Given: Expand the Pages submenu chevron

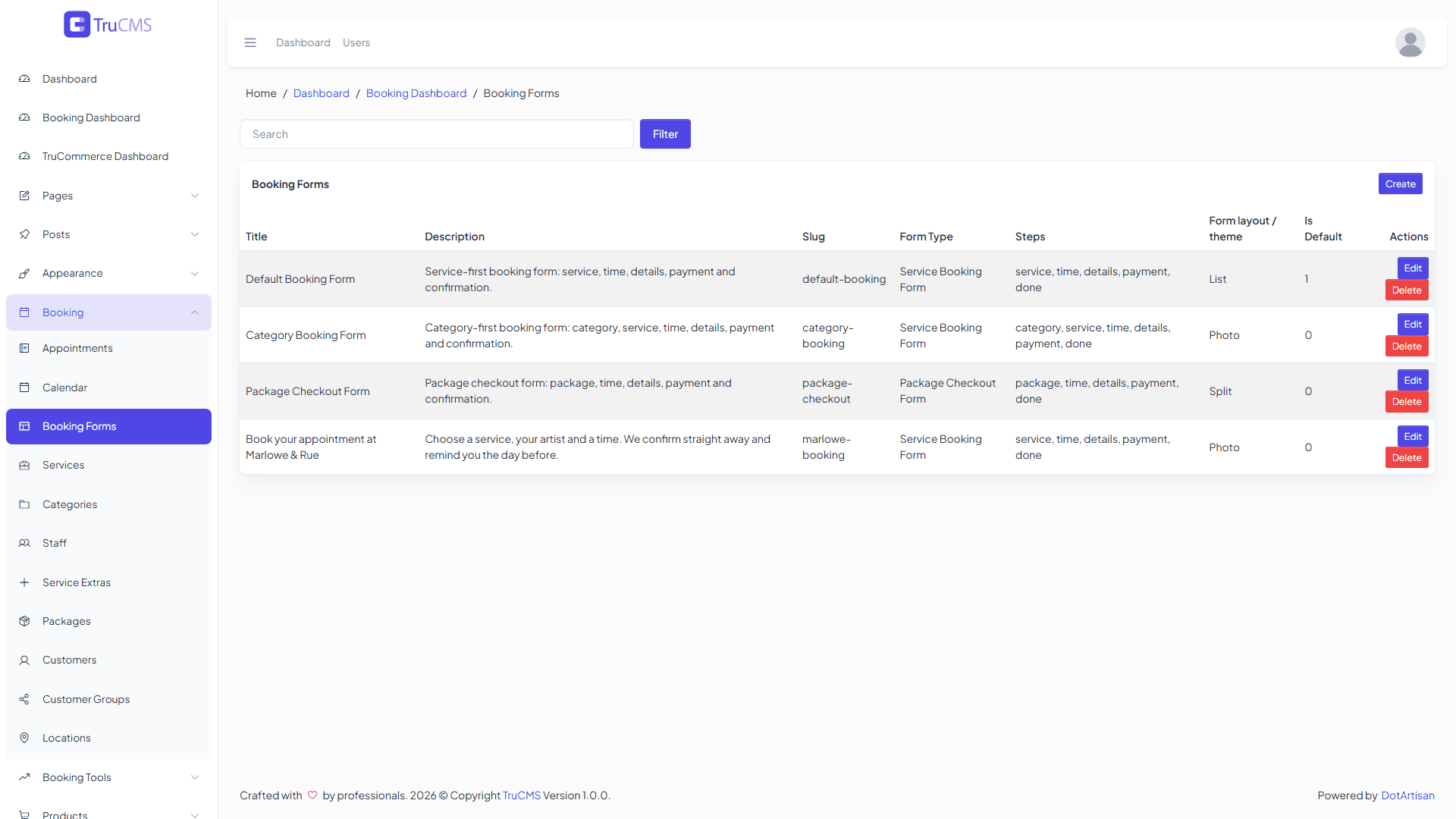Looking at the screenshot, I should (x=195, y=196).
